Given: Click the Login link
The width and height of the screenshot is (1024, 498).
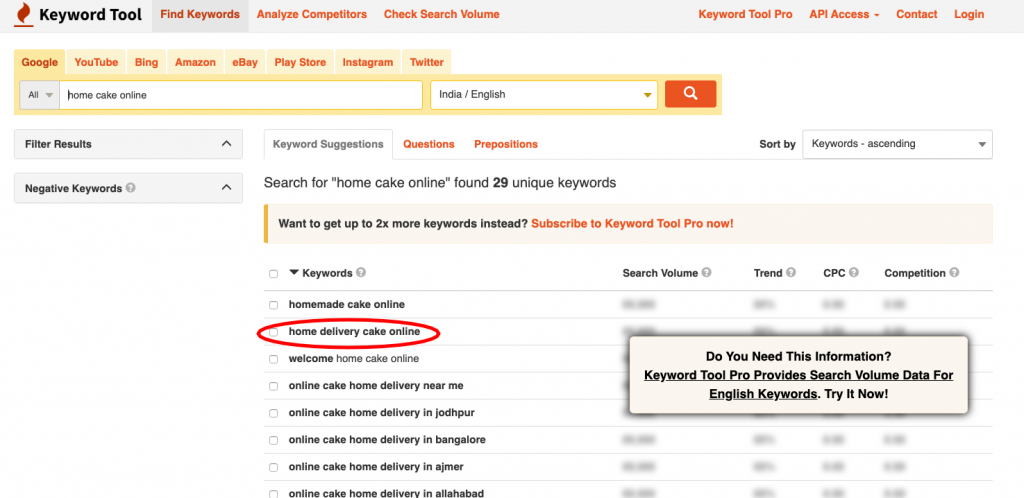Looking at the screenshot, I should pos(968,14).
